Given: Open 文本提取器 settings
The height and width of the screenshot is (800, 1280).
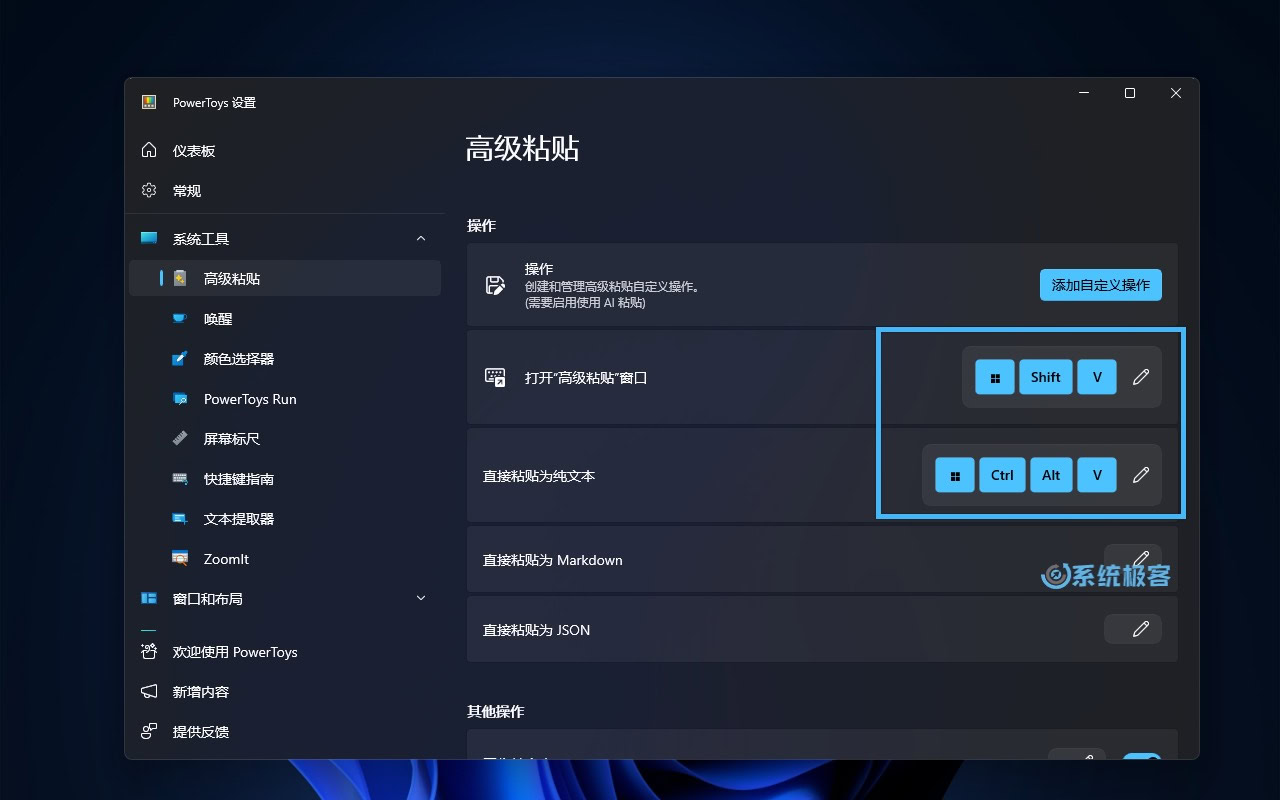Looking at the screenshot, I should [x=285, y=518].
